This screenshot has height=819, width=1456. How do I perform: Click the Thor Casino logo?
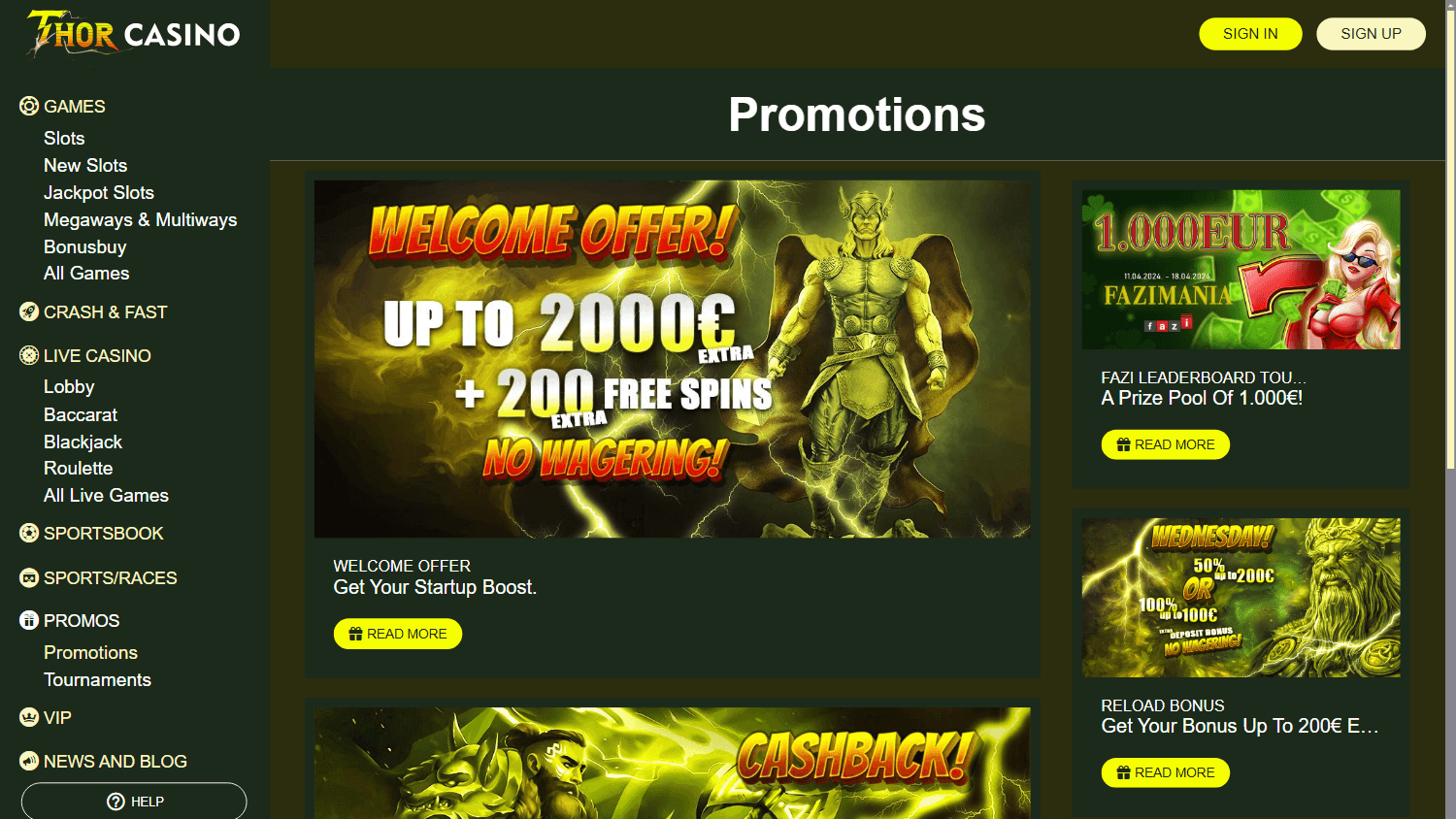pyautogui.click(x=134, y=34)
